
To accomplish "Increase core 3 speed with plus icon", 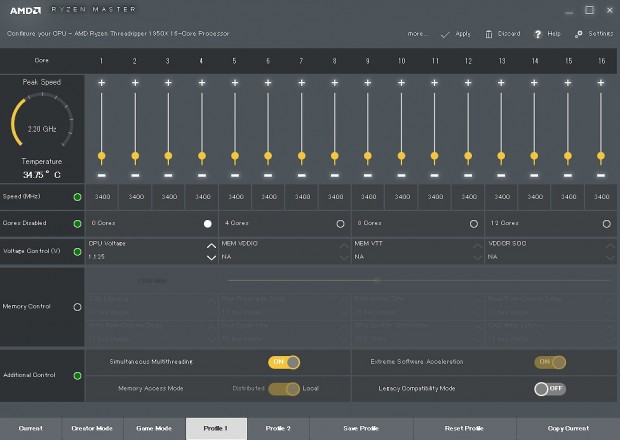I will click(x=168, y=83).
